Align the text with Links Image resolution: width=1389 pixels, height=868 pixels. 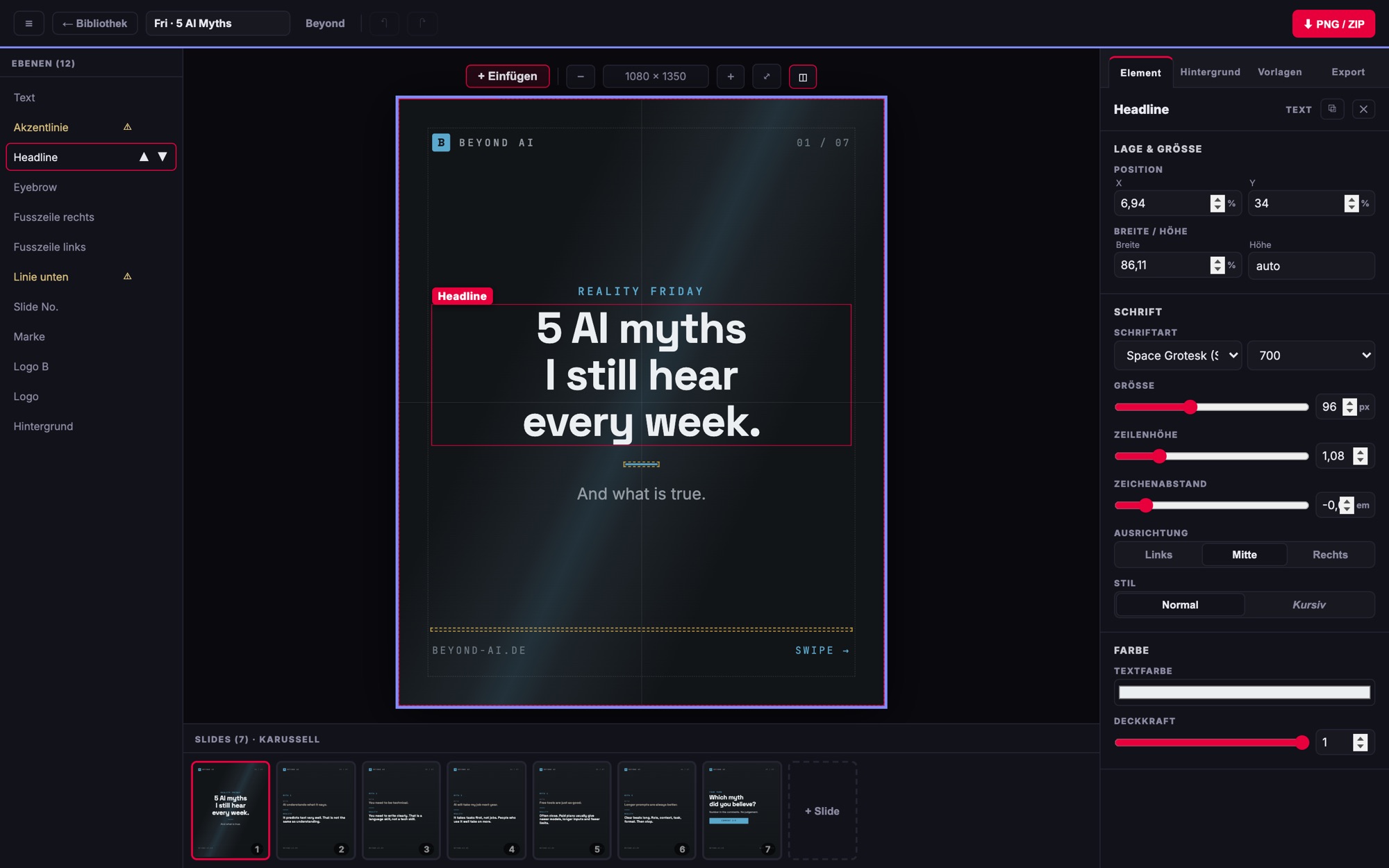coord(1158,555)
